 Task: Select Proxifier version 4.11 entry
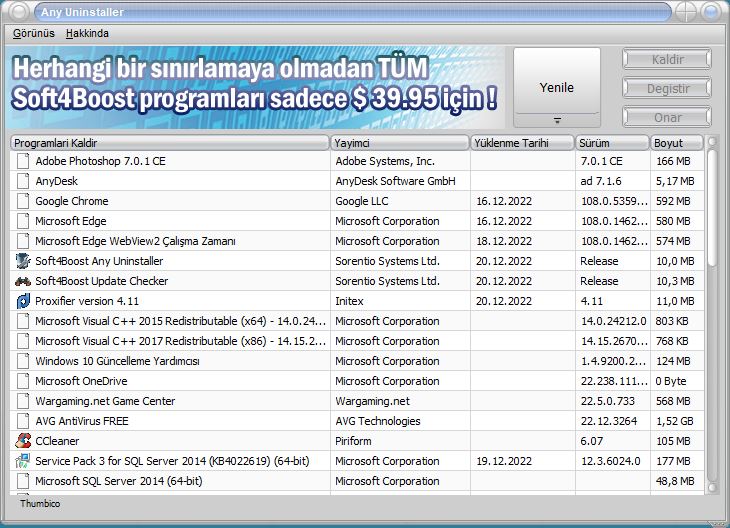point(87,301)
